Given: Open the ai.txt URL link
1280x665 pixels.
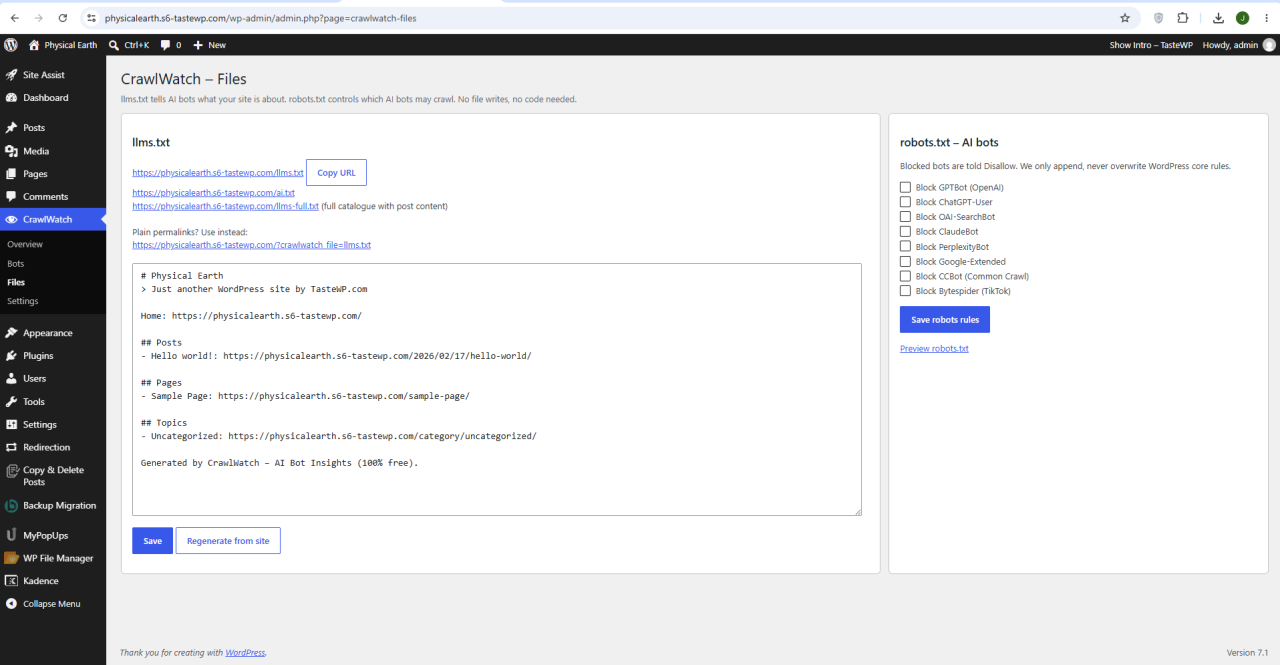Looking at the screenshot, I should coord(213,193).
